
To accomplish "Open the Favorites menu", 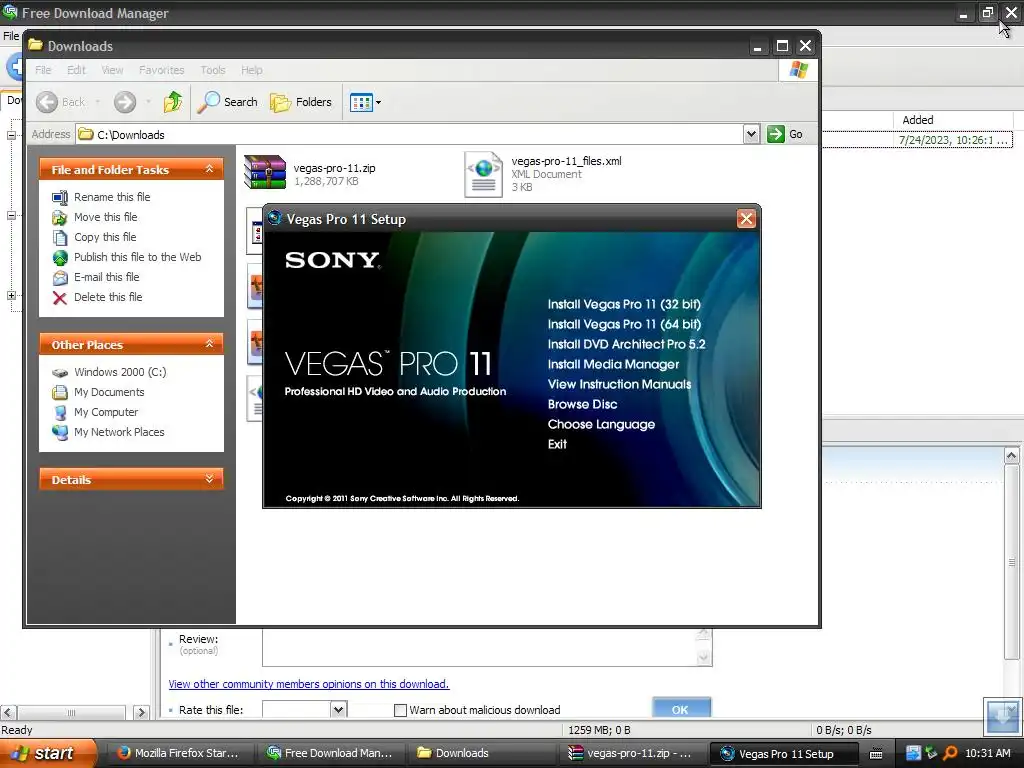I will pos(161,70).
